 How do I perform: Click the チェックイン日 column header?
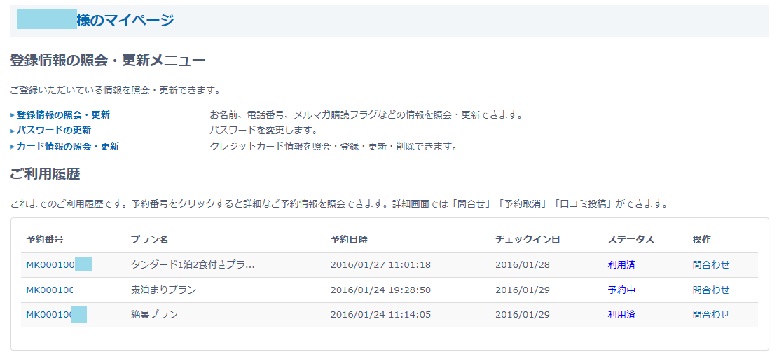pos(528,239)
